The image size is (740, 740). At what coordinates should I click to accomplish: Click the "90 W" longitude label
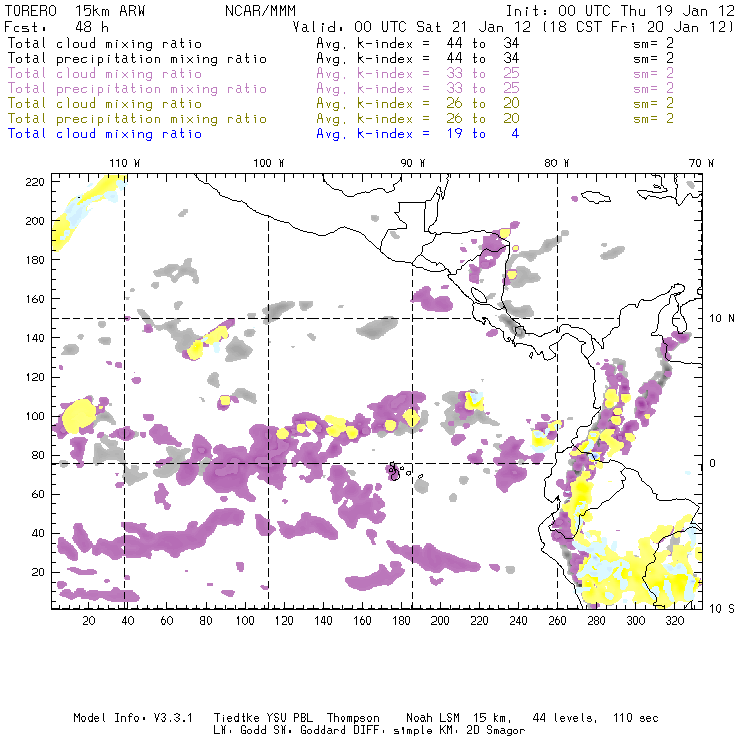pos(412,163)
